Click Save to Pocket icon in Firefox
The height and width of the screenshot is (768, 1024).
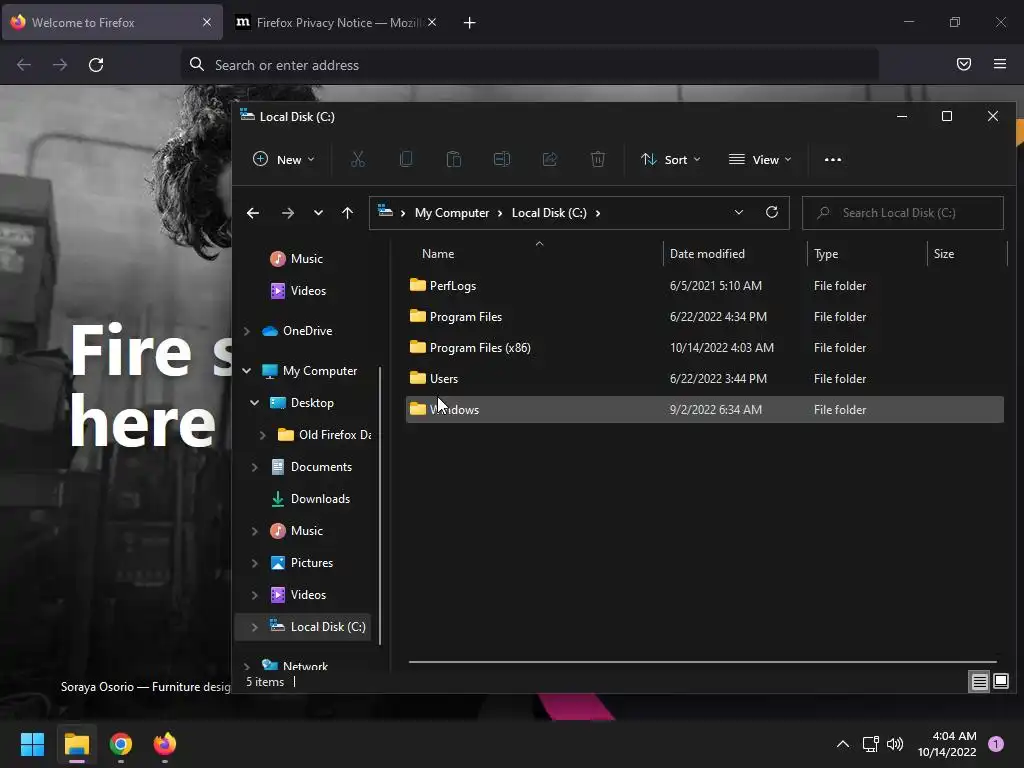click(x=963, y=64)
